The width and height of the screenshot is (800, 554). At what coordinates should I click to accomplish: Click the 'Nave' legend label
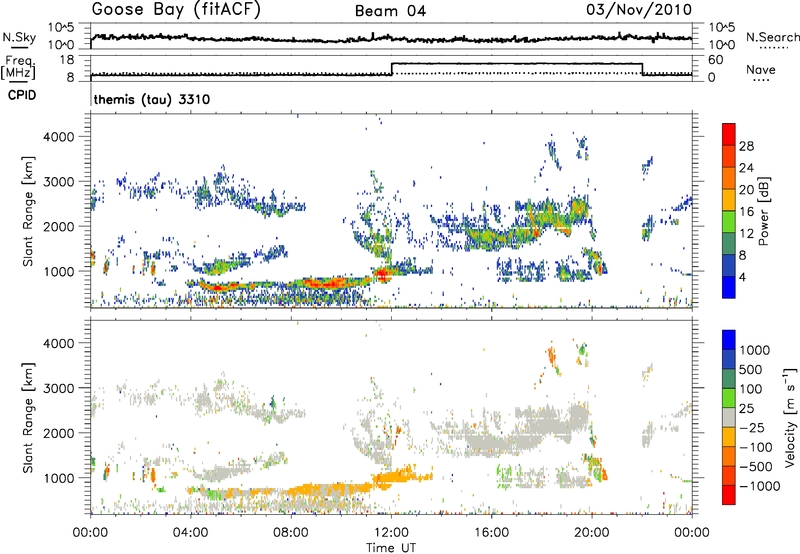(x=761, y=69)
